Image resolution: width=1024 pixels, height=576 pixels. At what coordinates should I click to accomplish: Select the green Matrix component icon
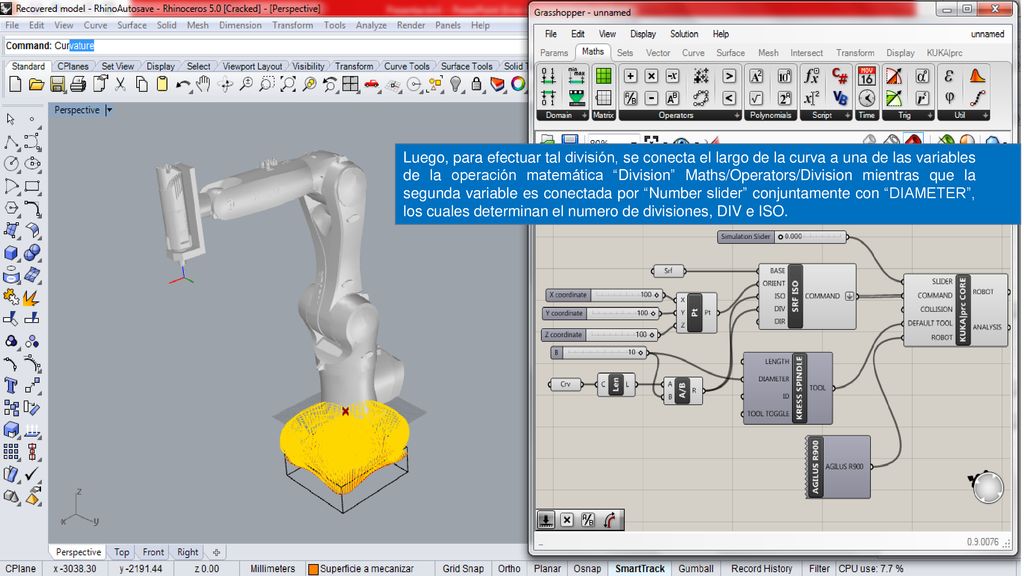[603, 76]
